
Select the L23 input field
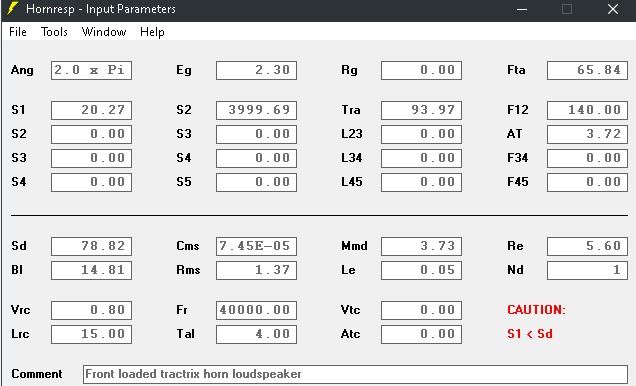click(421, 134)
